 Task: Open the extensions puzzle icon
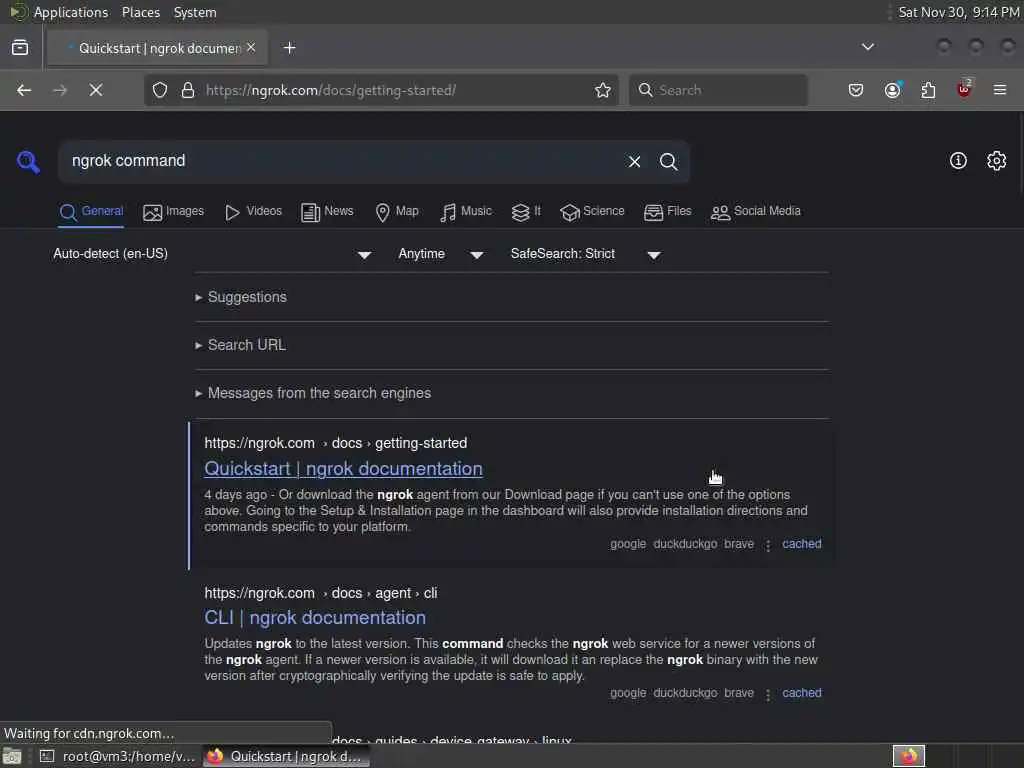point(928,90)
